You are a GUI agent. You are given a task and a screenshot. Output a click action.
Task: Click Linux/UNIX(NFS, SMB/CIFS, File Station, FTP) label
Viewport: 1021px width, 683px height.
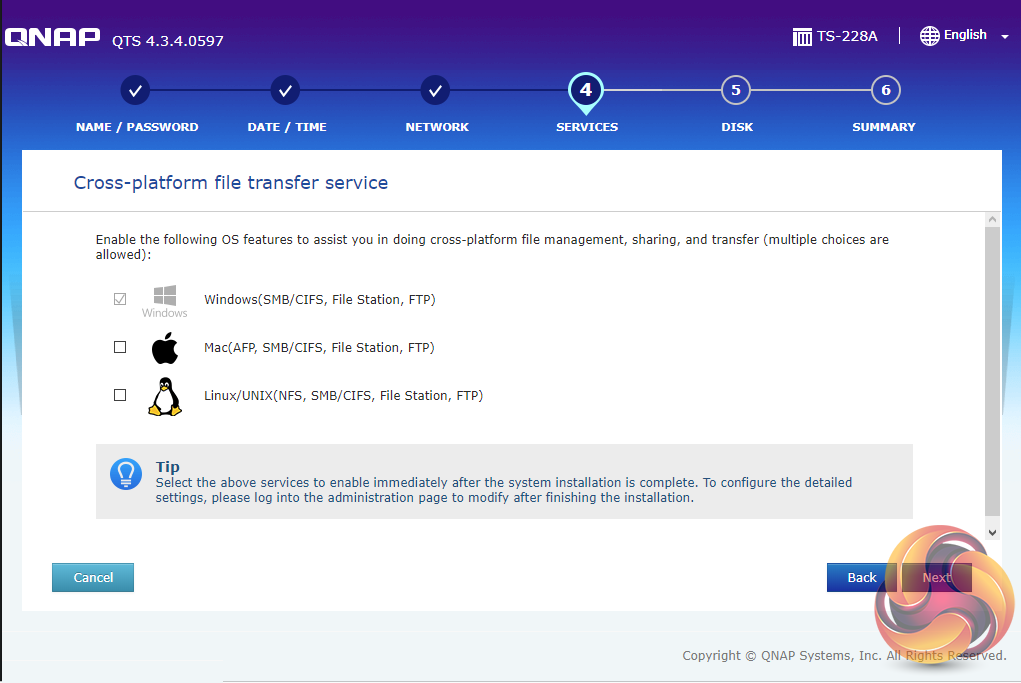[343, 396]
